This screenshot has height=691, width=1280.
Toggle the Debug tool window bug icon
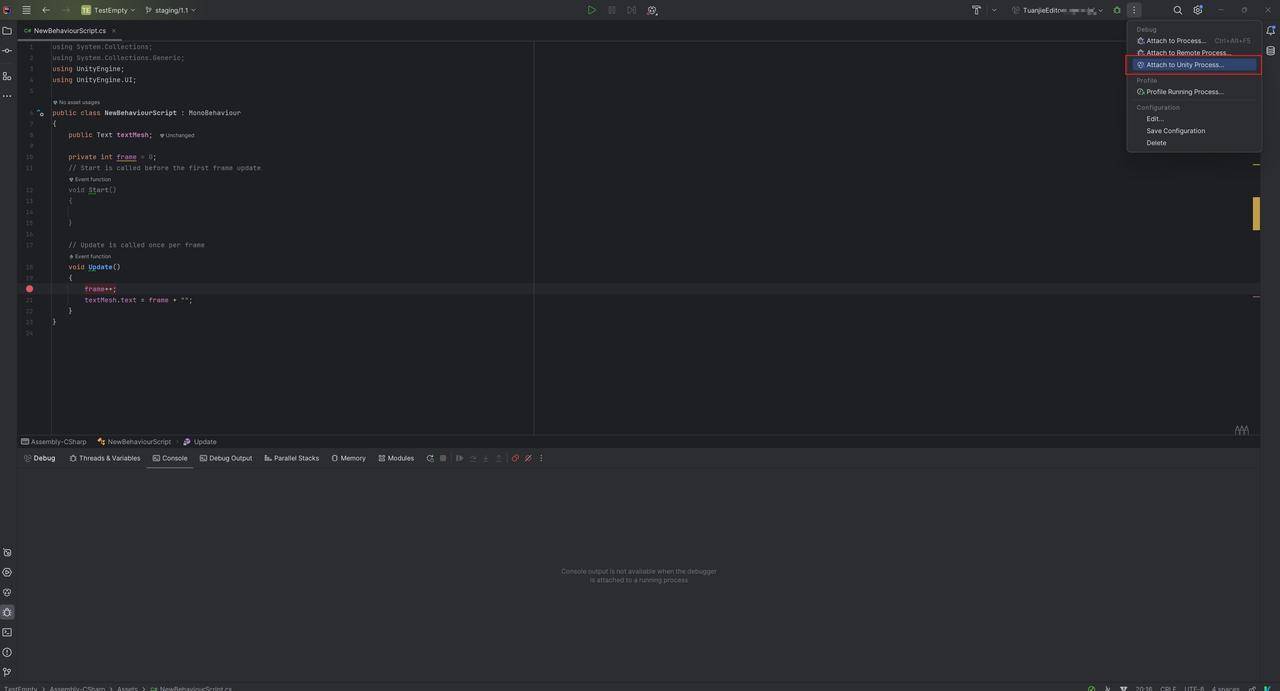click(x=7, y=612)
